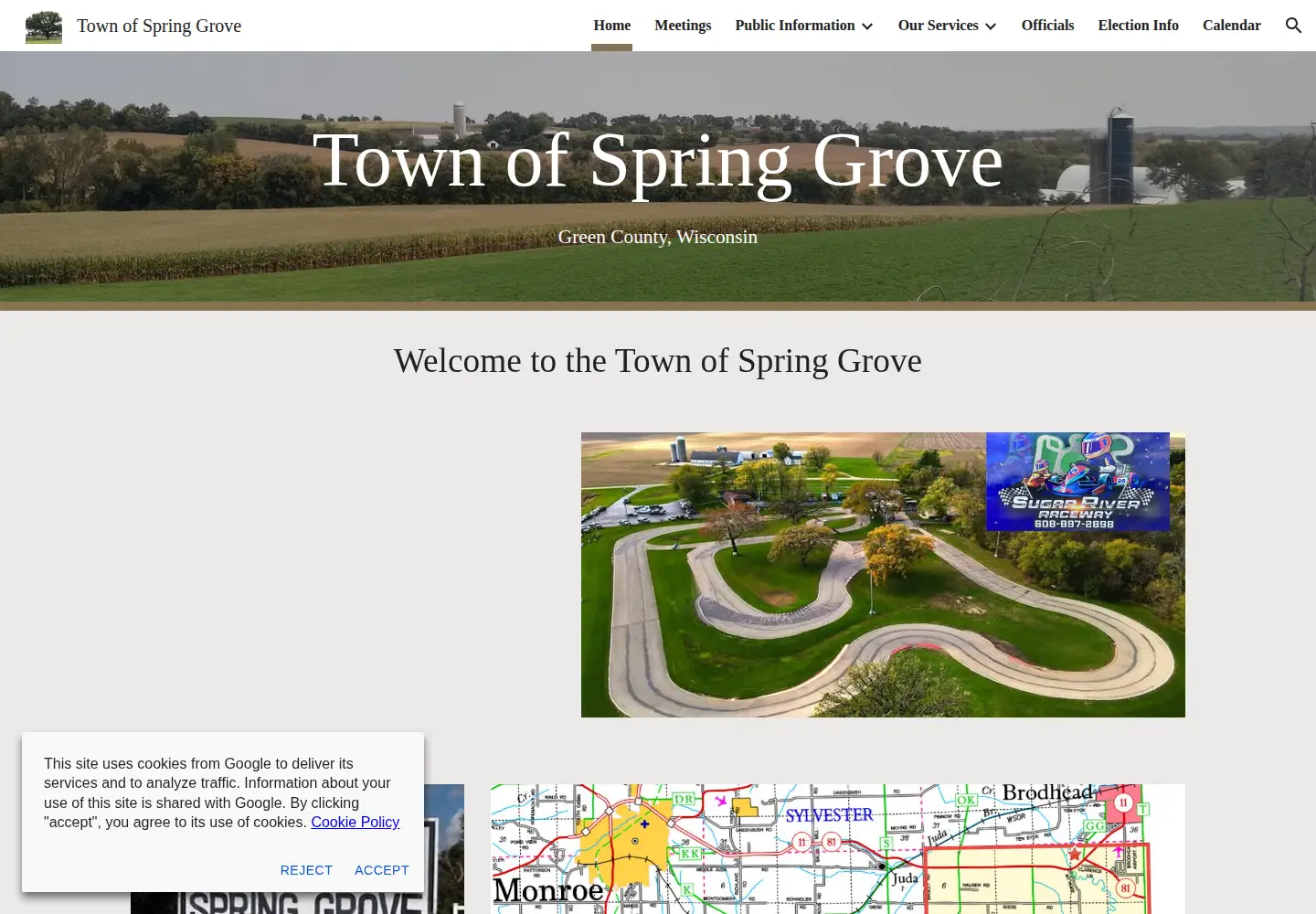Click the Green County, Wisconsin subtitle
The height and width of the screenshot is (914, 1316).
click(658, 237)
